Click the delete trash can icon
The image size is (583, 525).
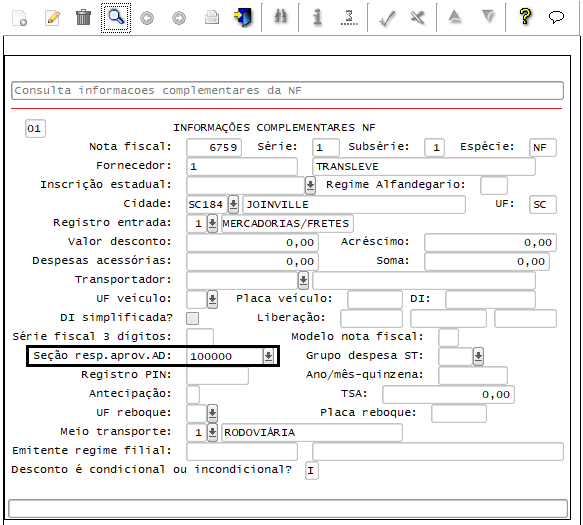83,17
